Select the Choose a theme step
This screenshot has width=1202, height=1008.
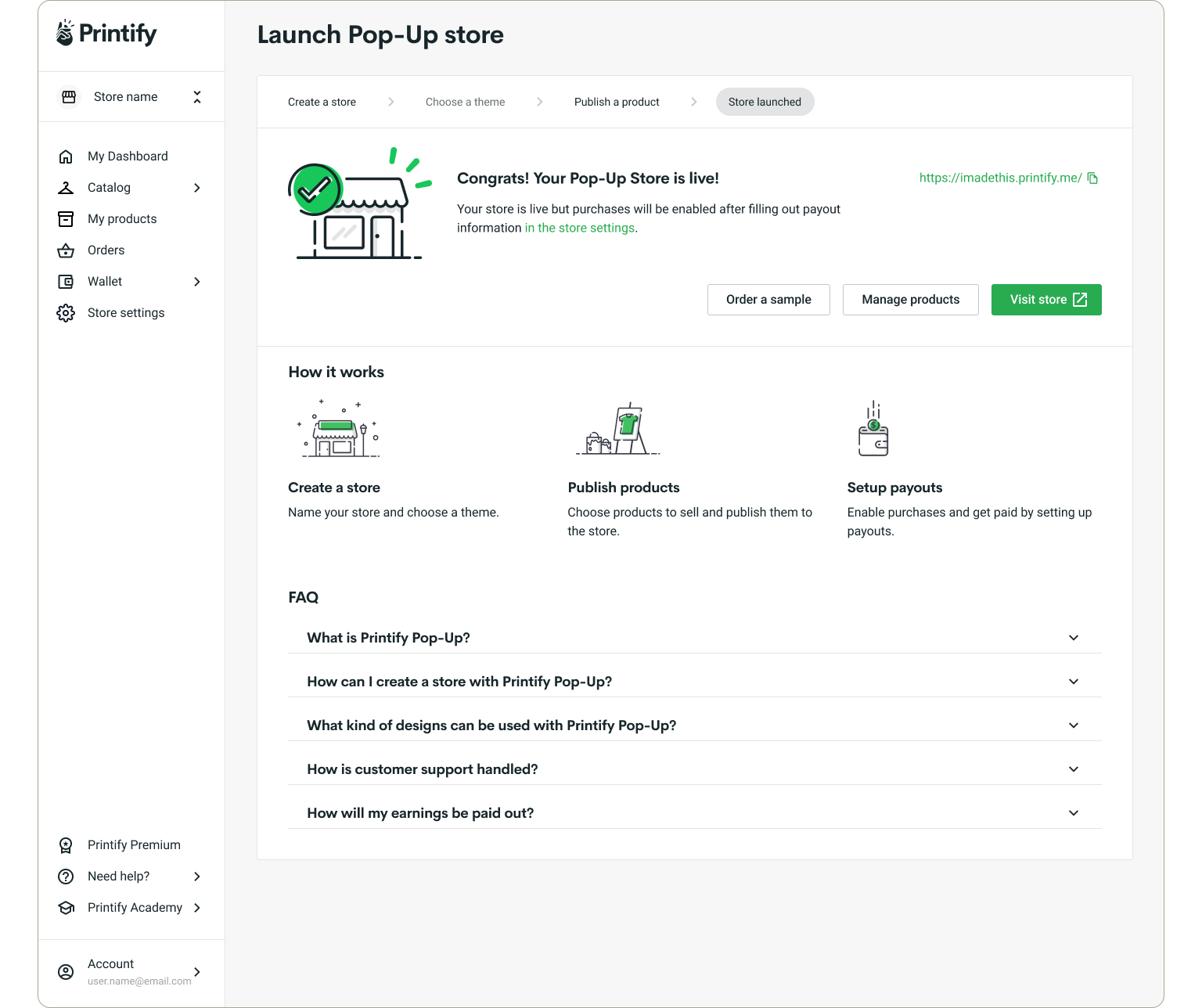pos(465,102)
